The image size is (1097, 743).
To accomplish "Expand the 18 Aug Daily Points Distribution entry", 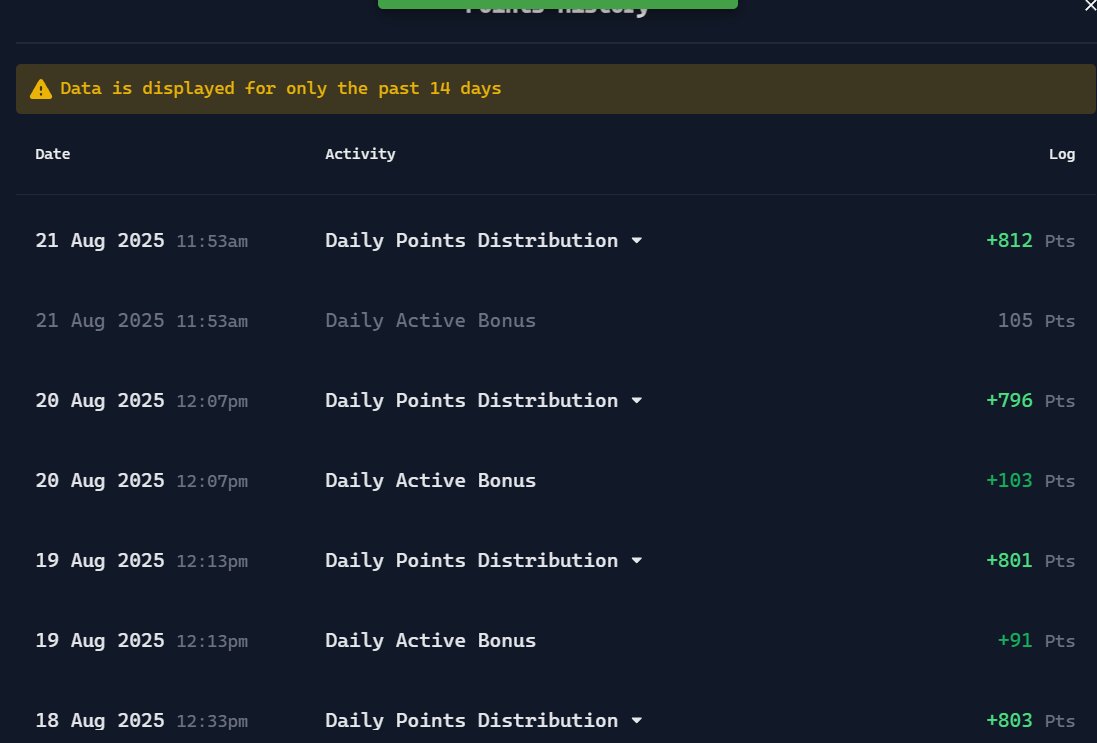I will [637, 720].
